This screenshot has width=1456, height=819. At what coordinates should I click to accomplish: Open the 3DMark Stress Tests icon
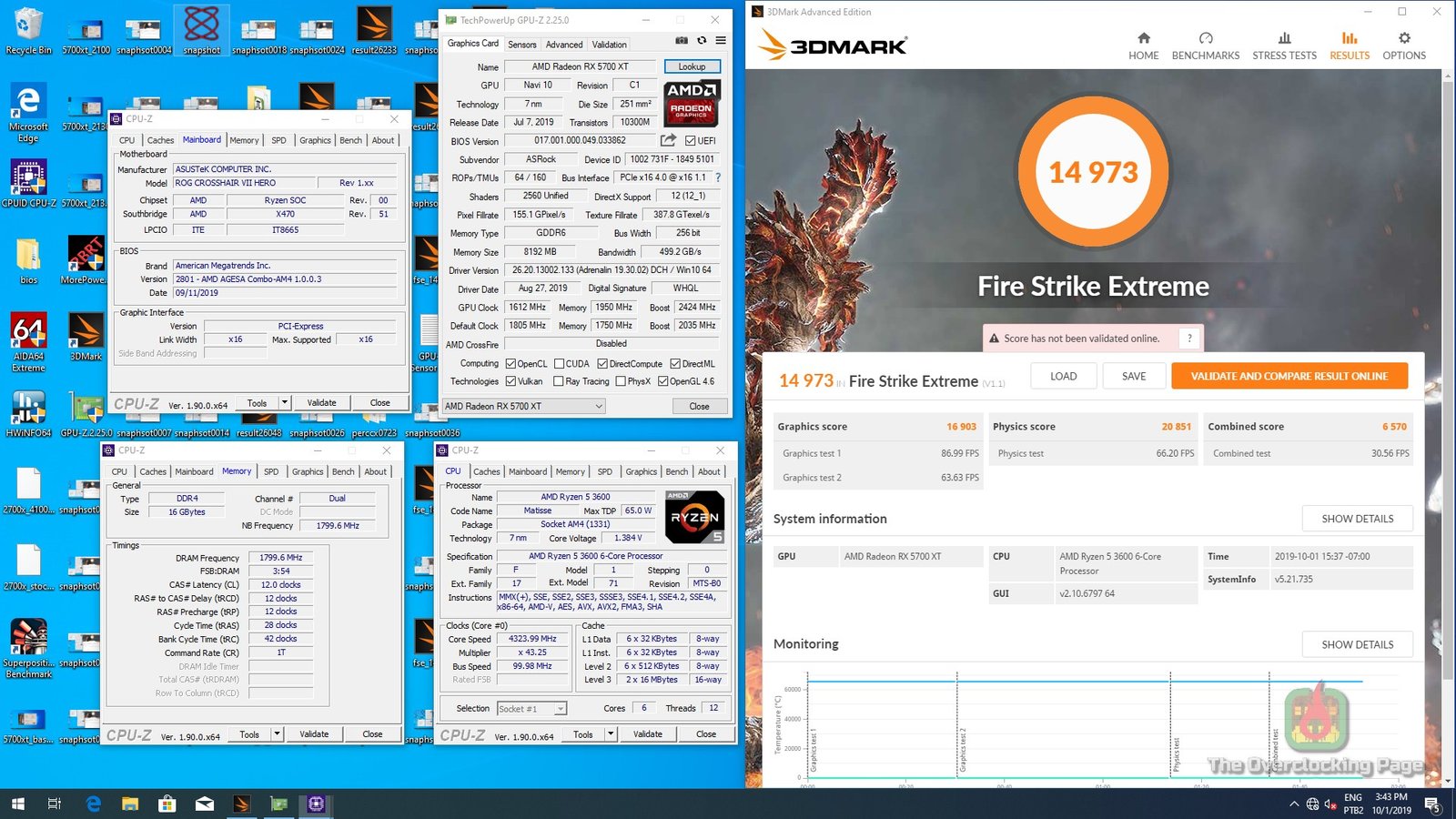click(x=1284, y=38)
